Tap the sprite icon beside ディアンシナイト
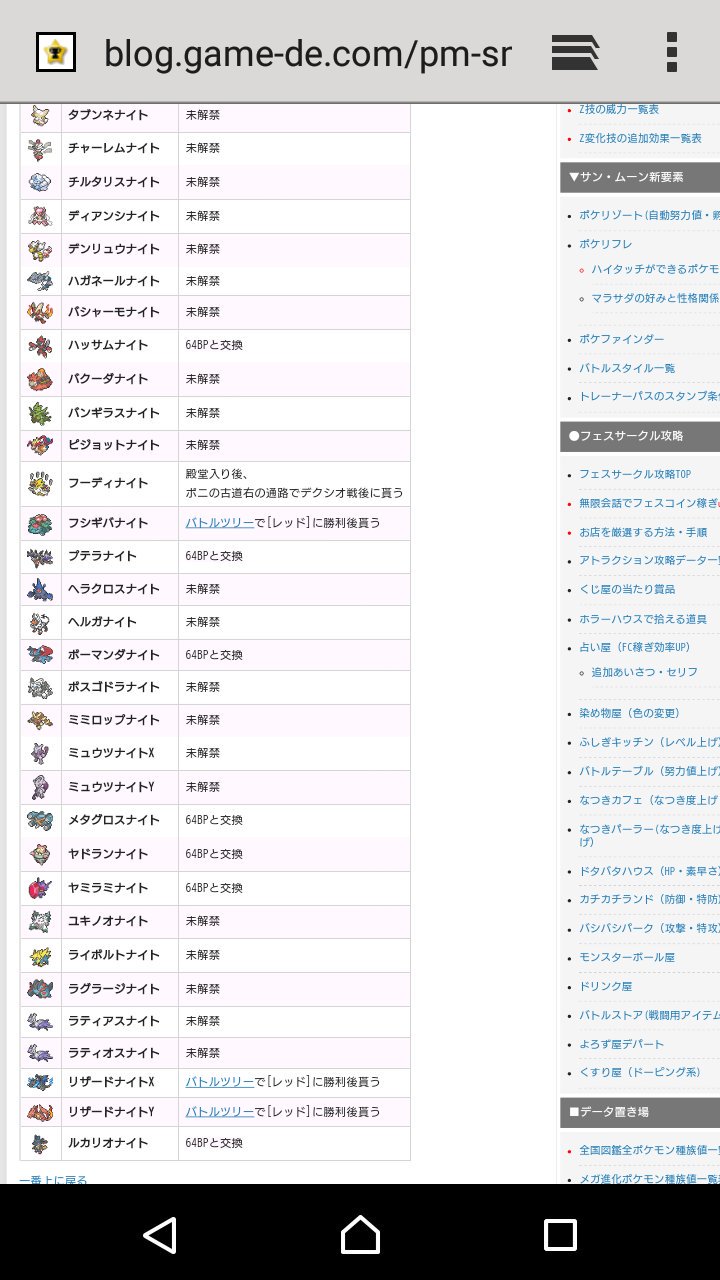The height and width of the screenshot is (1280, 720). (40, 216)
